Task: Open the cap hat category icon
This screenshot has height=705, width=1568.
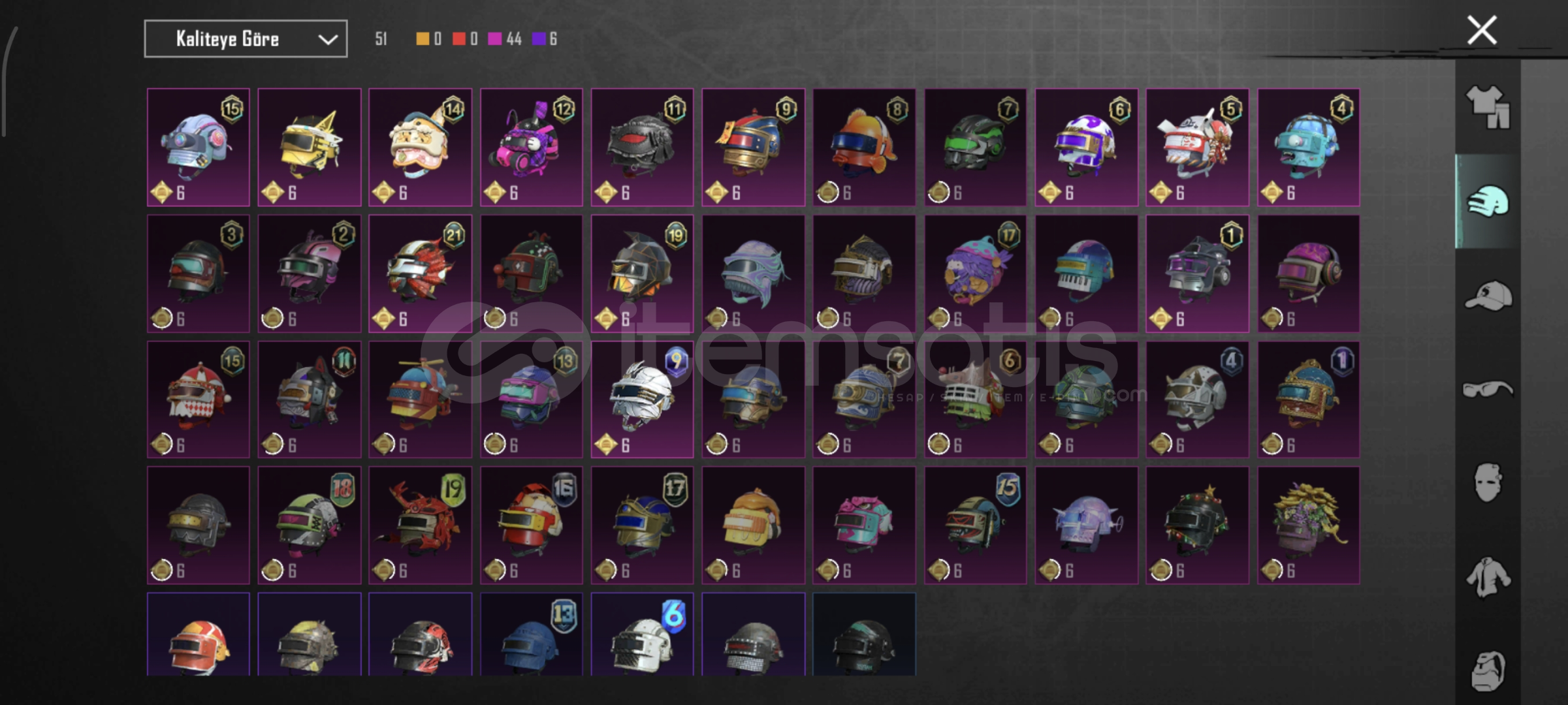Action: [x=1488, y=296]
